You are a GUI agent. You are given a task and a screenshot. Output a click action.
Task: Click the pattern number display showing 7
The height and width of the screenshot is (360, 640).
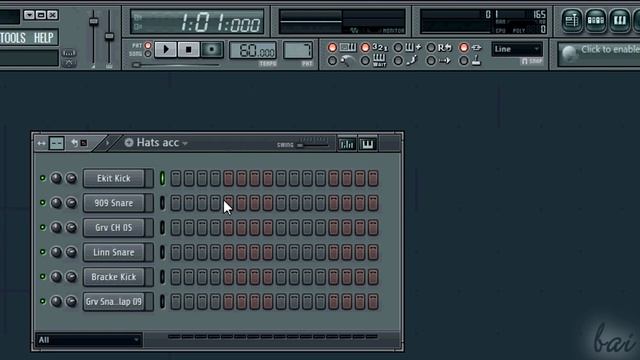click(x=298, y=51)
